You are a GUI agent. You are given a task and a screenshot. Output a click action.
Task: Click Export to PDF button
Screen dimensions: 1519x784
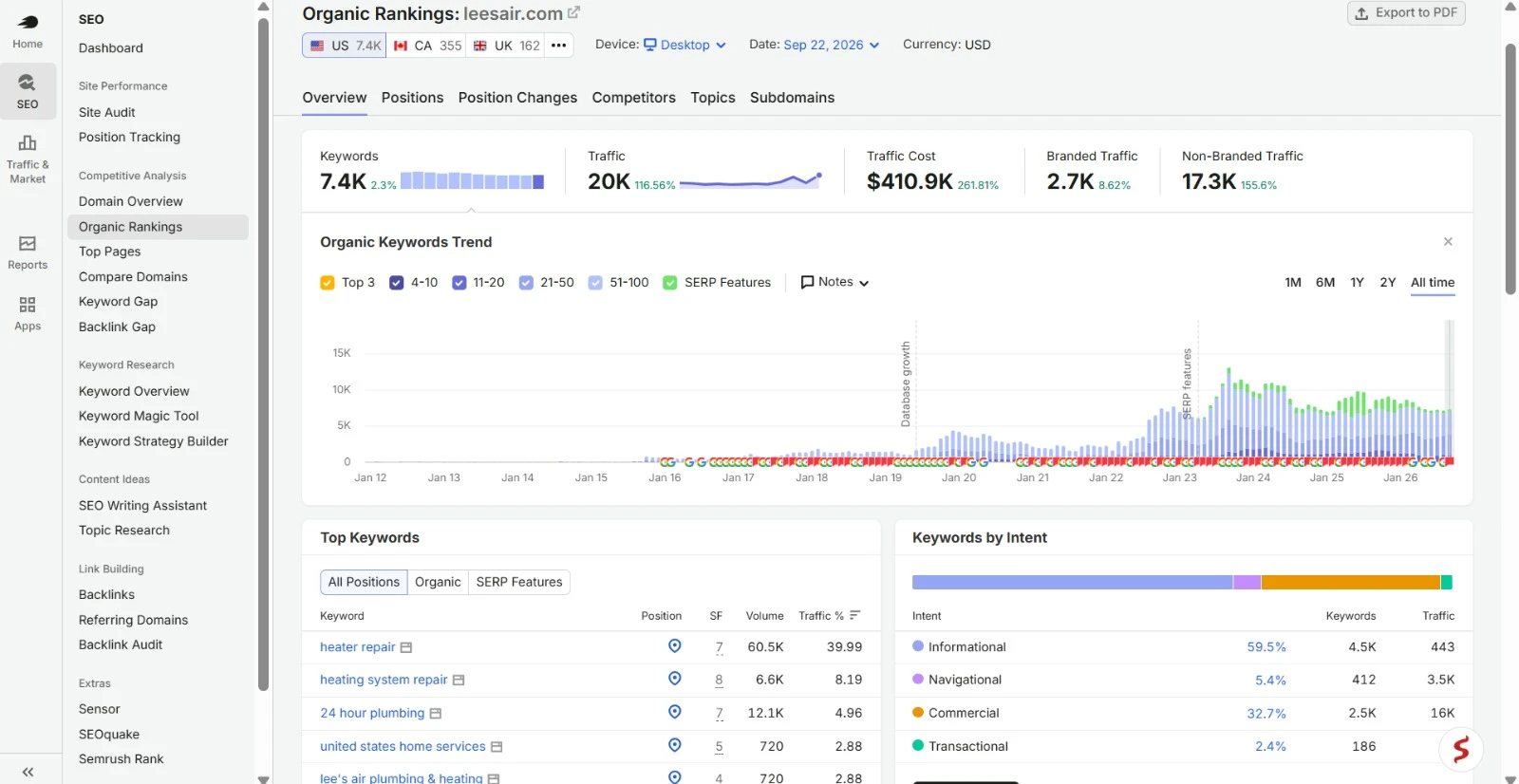1406,12
